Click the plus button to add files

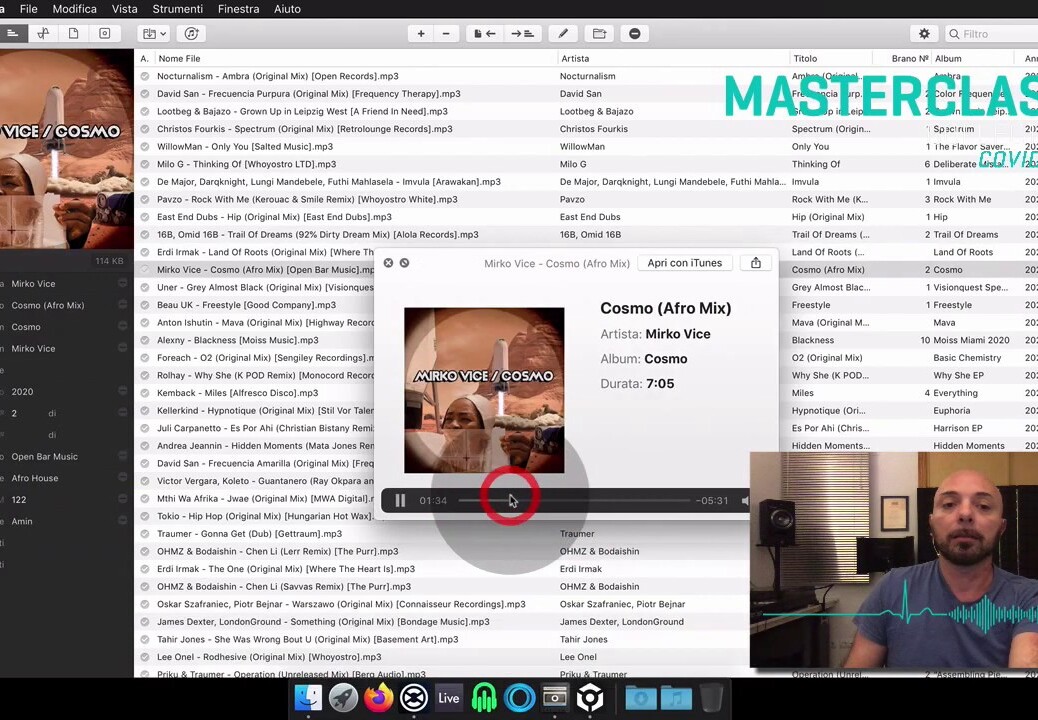point(420,33)
